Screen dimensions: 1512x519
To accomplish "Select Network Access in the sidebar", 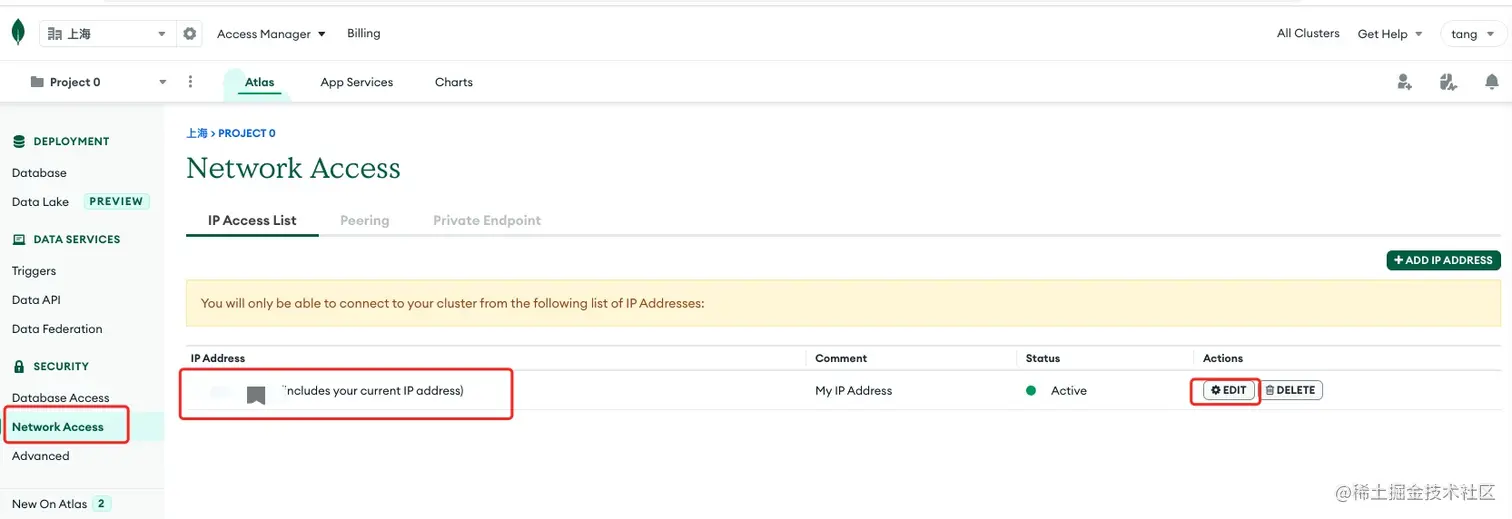I will (x=58, y=427).
